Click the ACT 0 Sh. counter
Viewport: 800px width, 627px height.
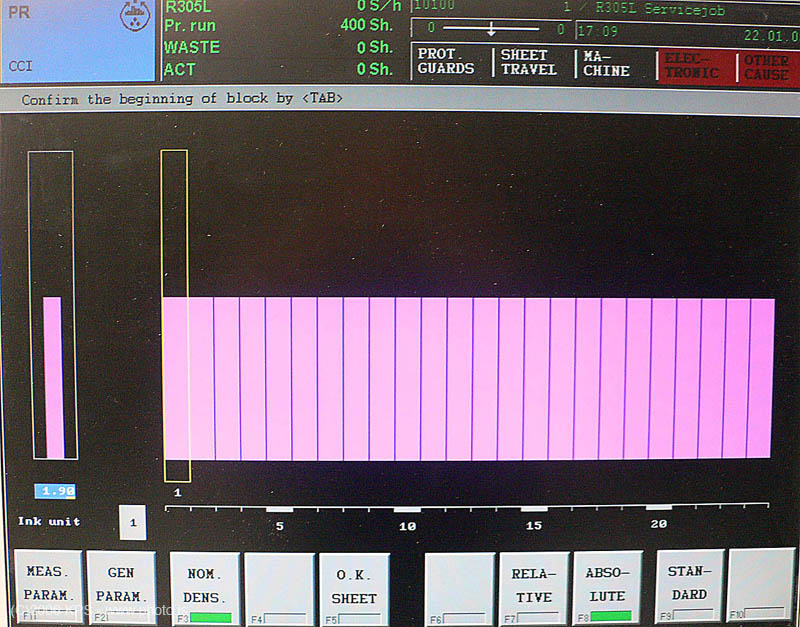pos(279,69)
